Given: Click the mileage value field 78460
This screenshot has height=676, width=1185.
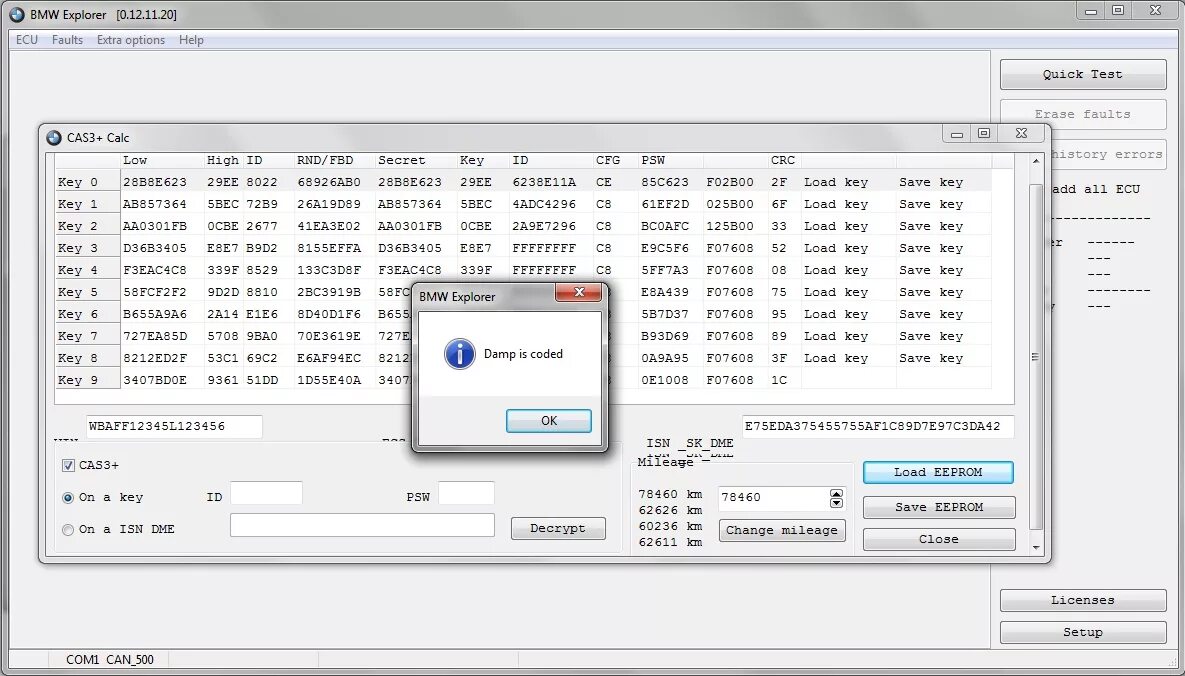Looking at the screenshot, I should click(x=773, y=498).
